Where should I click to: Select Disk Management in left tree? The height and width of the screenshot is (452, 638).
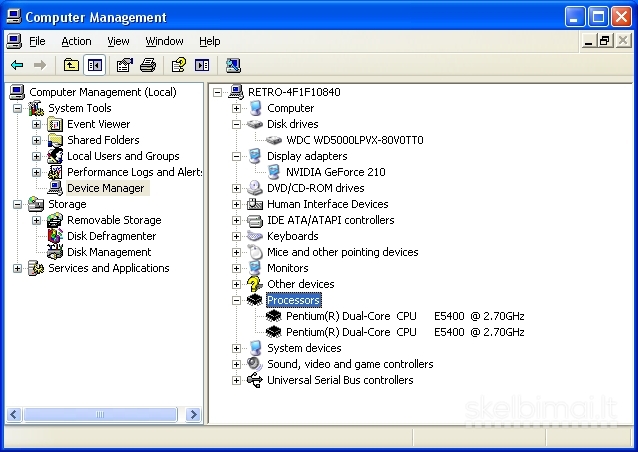pyautogui.click(x=109, y=252)
